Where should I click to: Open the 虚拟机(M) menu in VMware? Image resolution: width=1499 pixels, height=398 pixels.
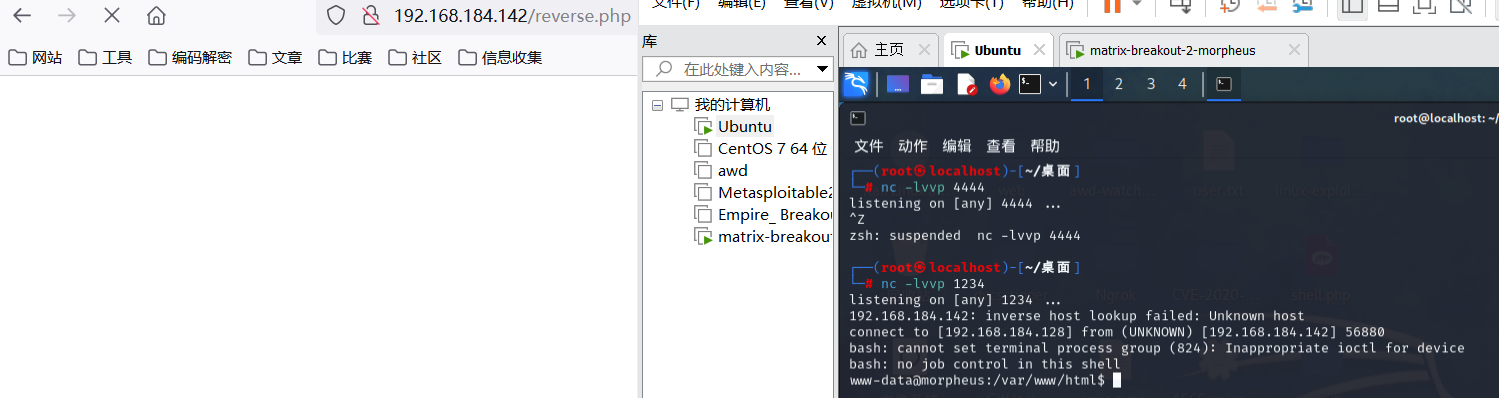[886, 5]
